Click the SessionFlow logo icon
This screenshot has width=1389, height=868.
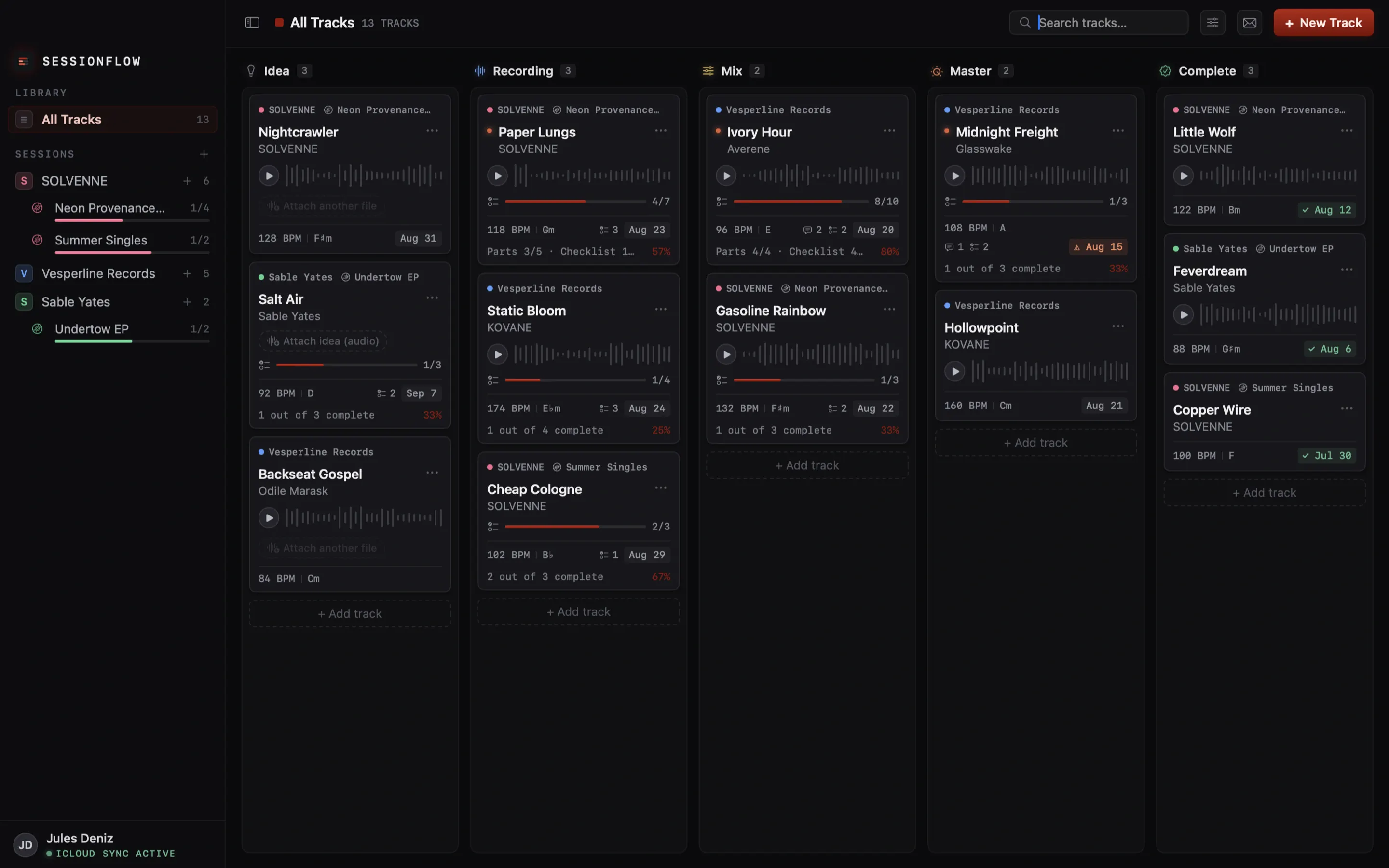pos(24,61)
